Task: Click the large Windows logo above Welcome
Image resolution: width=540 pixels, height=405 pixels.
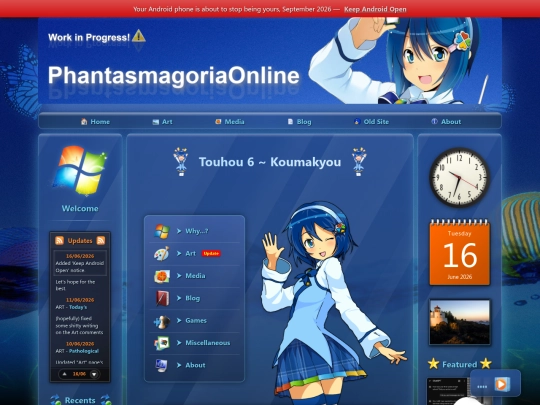Action: coord(80,170)
